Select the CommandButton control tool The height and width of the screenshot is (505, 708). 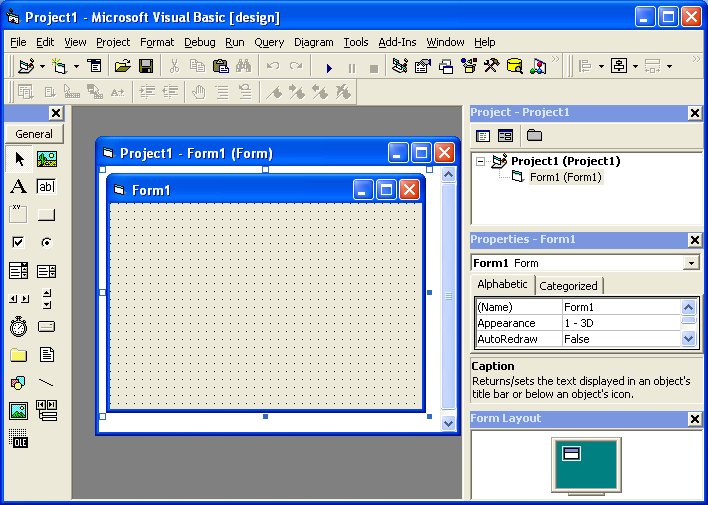tap(47, 215)
